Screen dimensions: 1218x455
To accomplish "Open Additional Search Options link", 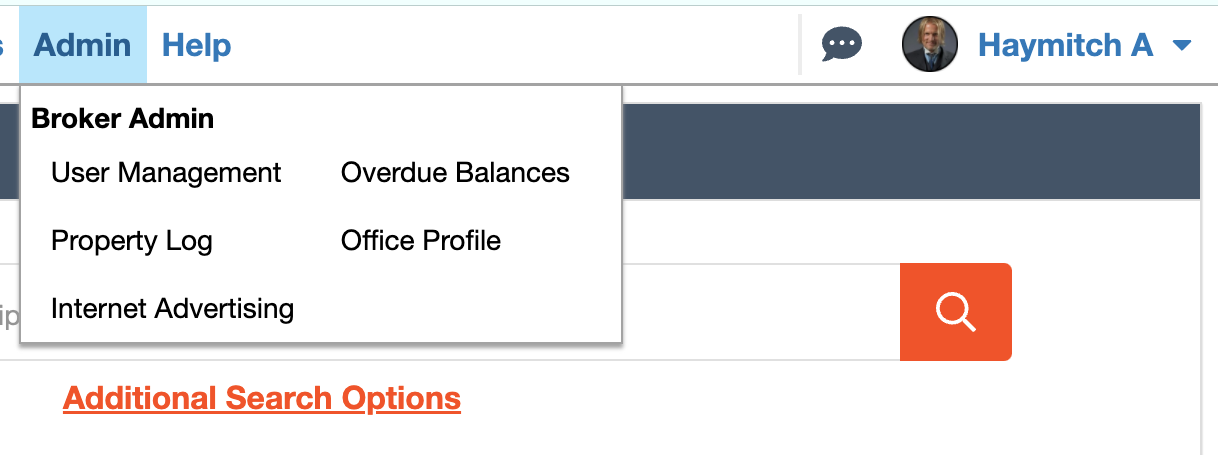I will click(261, 398).
